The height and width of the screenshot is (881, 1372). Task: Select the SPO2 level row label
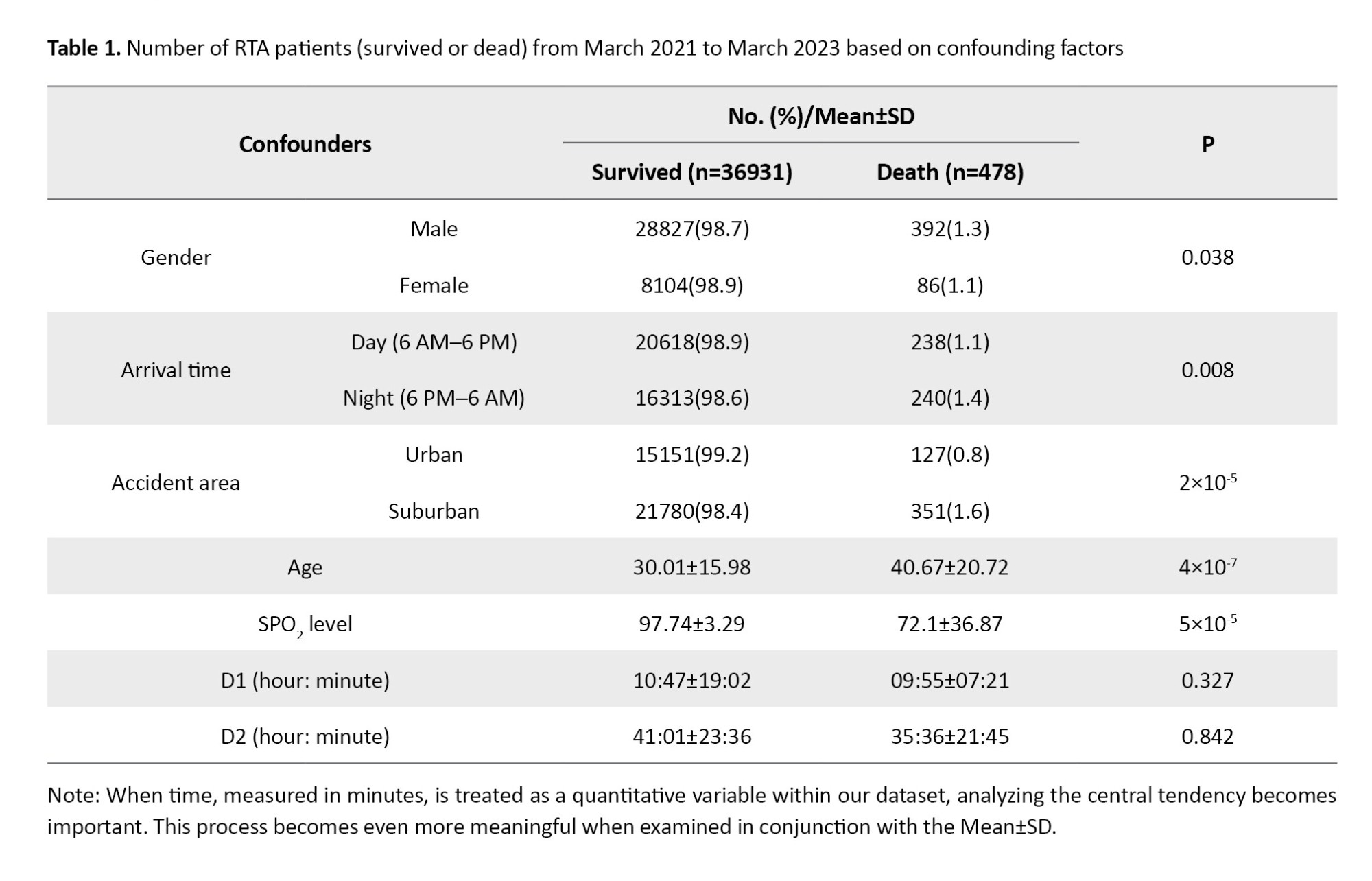(305, 624)
